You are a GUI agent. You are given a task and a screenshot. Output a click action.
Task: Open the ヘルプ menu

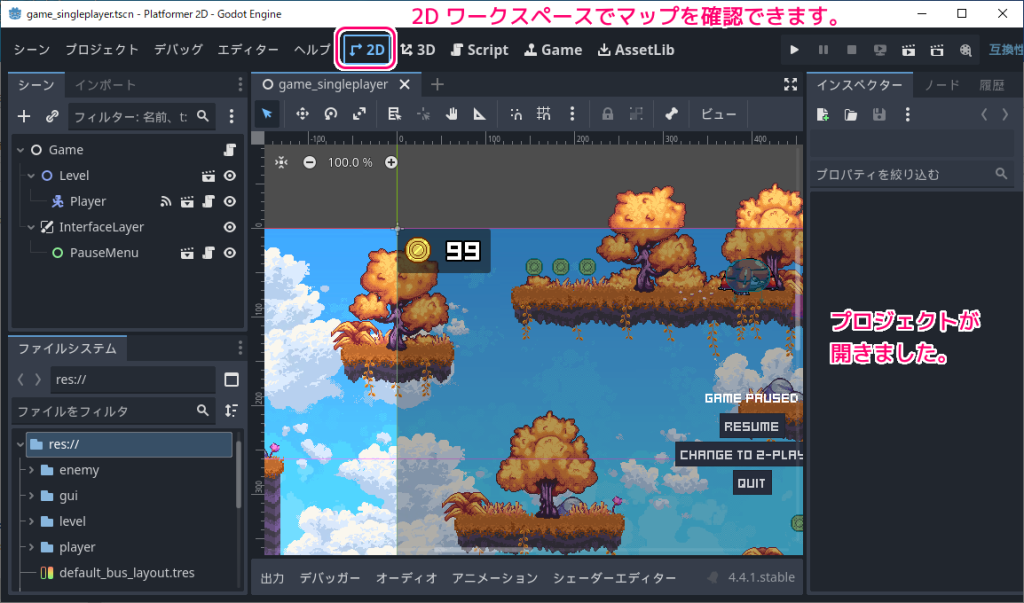coord(312,50)
